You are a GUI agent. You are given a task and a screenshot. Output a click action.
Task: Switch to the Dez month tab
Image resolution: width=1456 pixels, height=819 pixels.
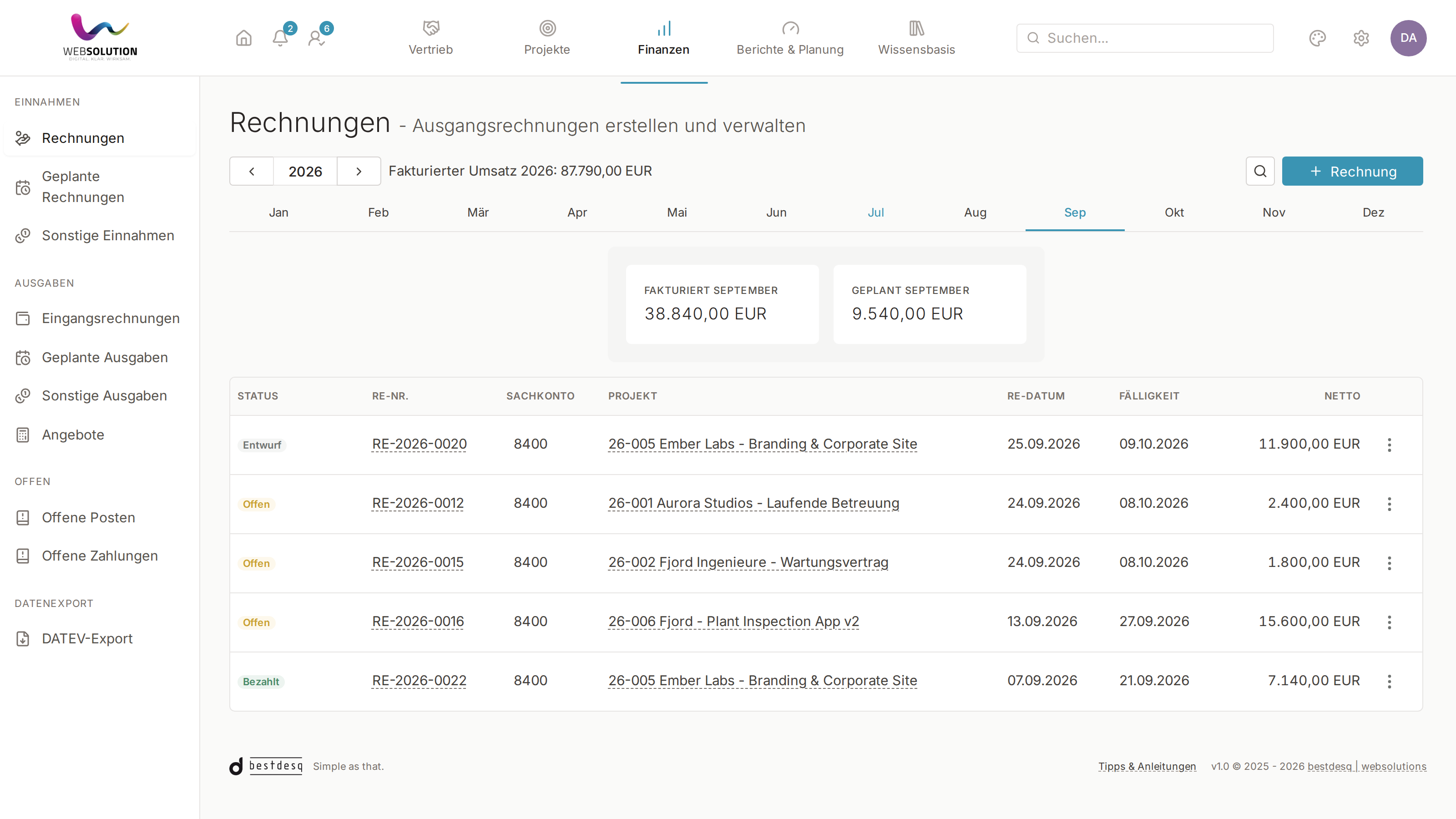1373,212
